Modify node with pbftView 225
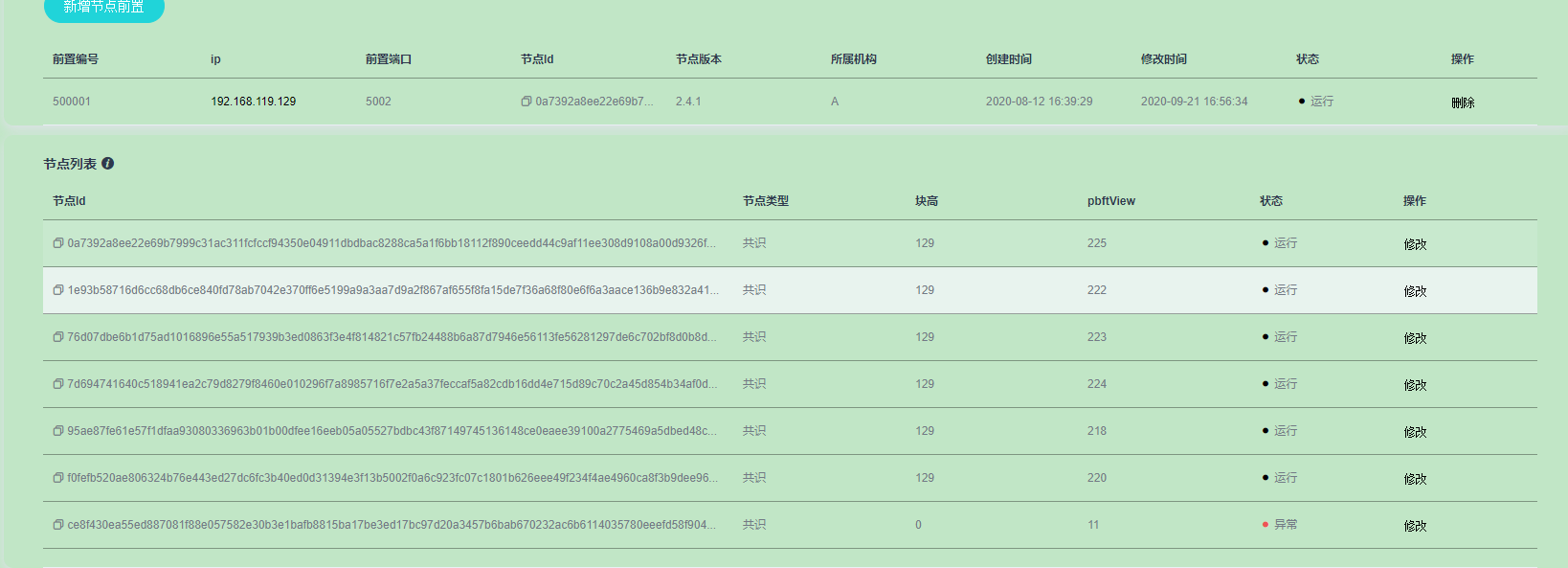 click(1415, 244)
